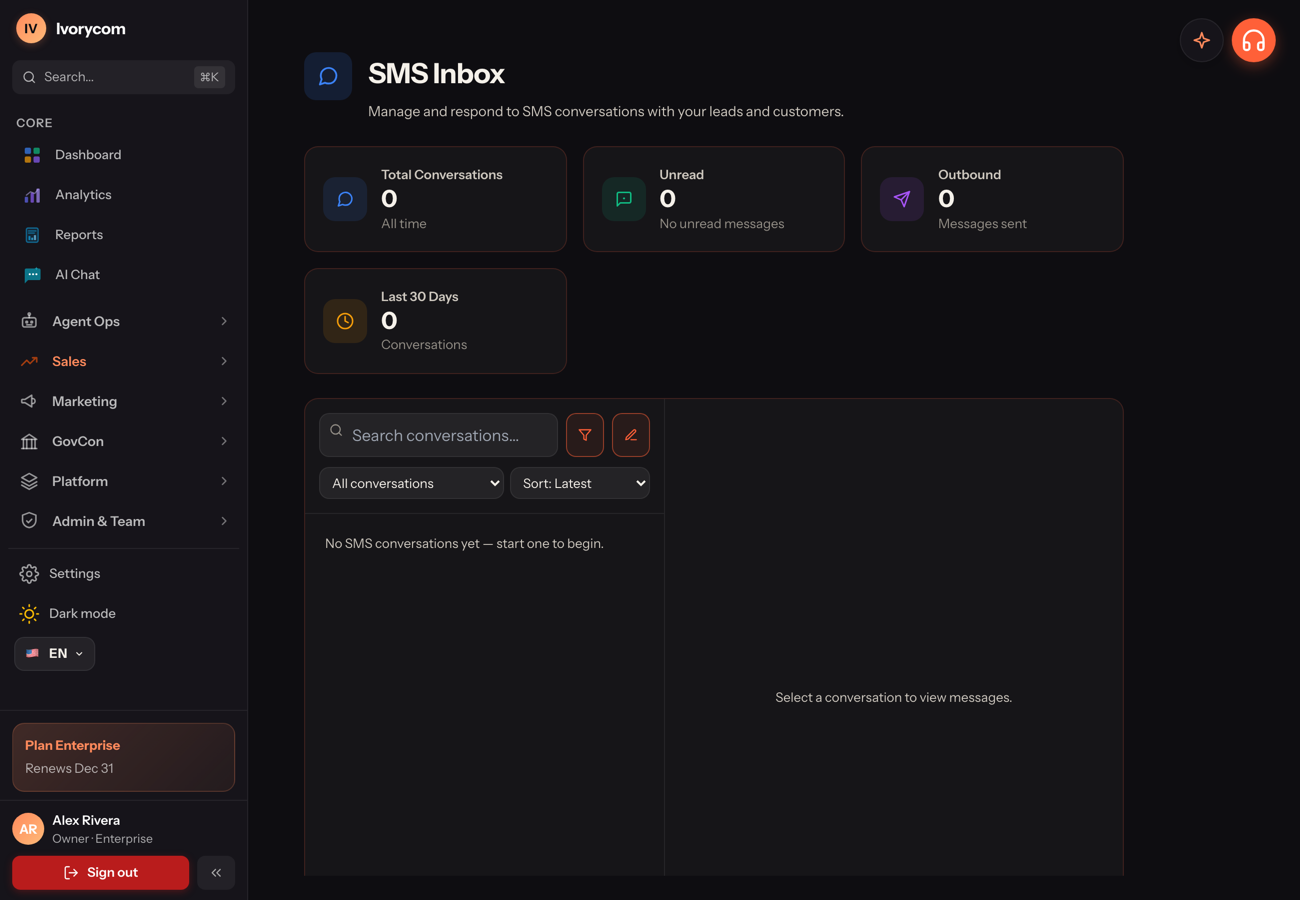Open the orange headset support button

(1253, 41)
